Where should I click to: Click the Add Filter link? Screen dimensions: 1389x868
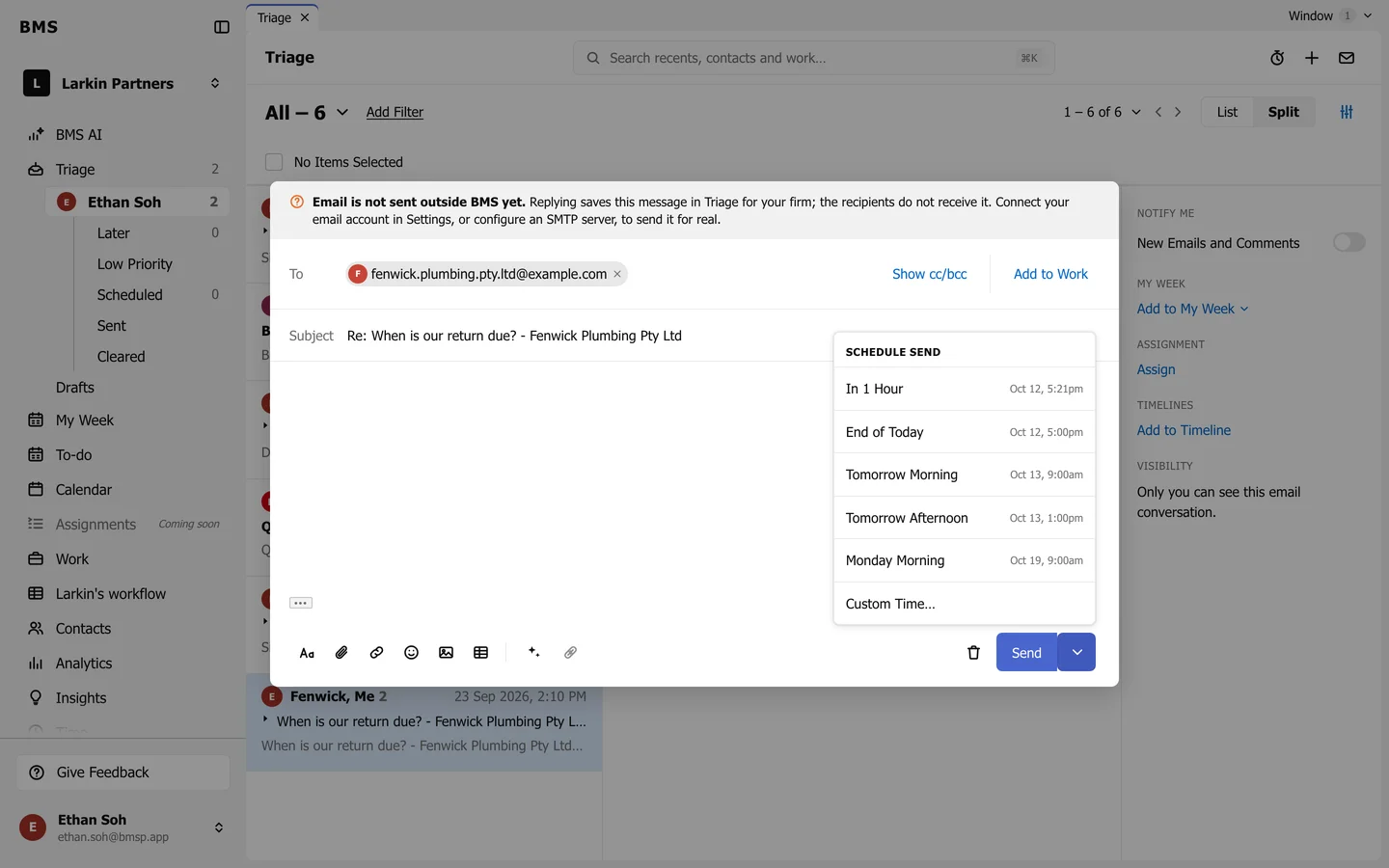(x=395, y=112)
